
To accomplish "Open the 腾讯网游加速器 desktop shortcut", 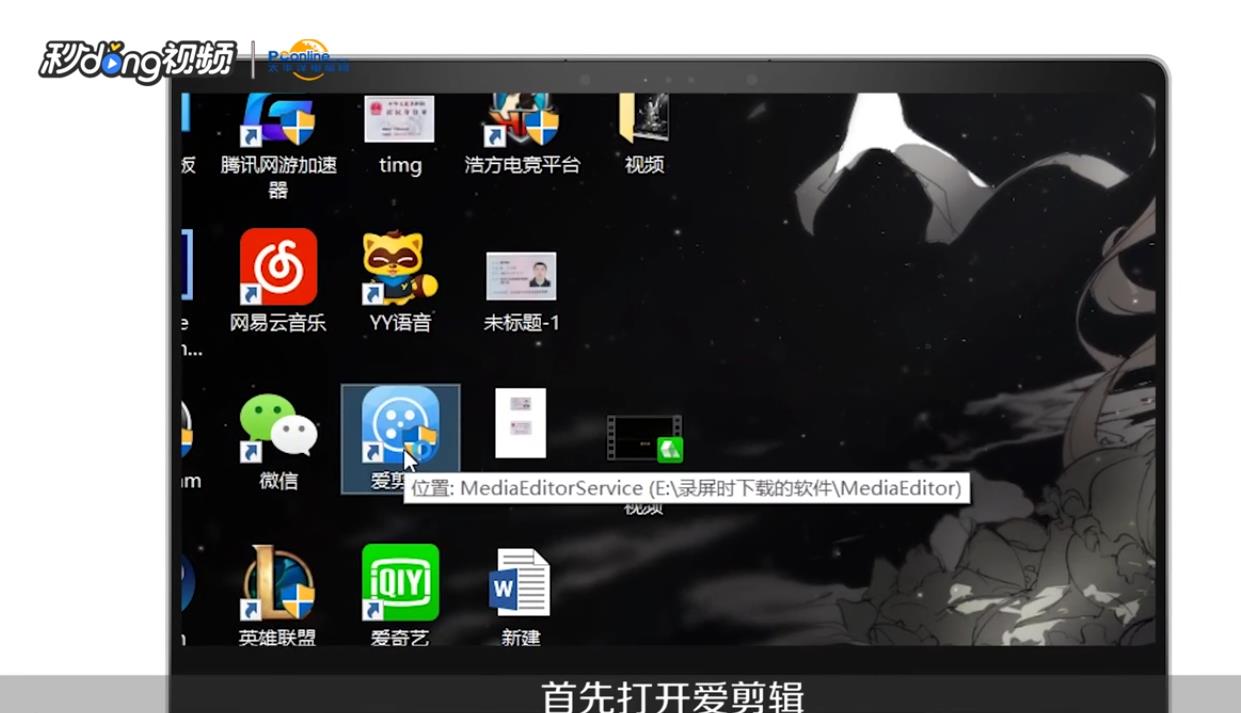I will click(279, 119).
